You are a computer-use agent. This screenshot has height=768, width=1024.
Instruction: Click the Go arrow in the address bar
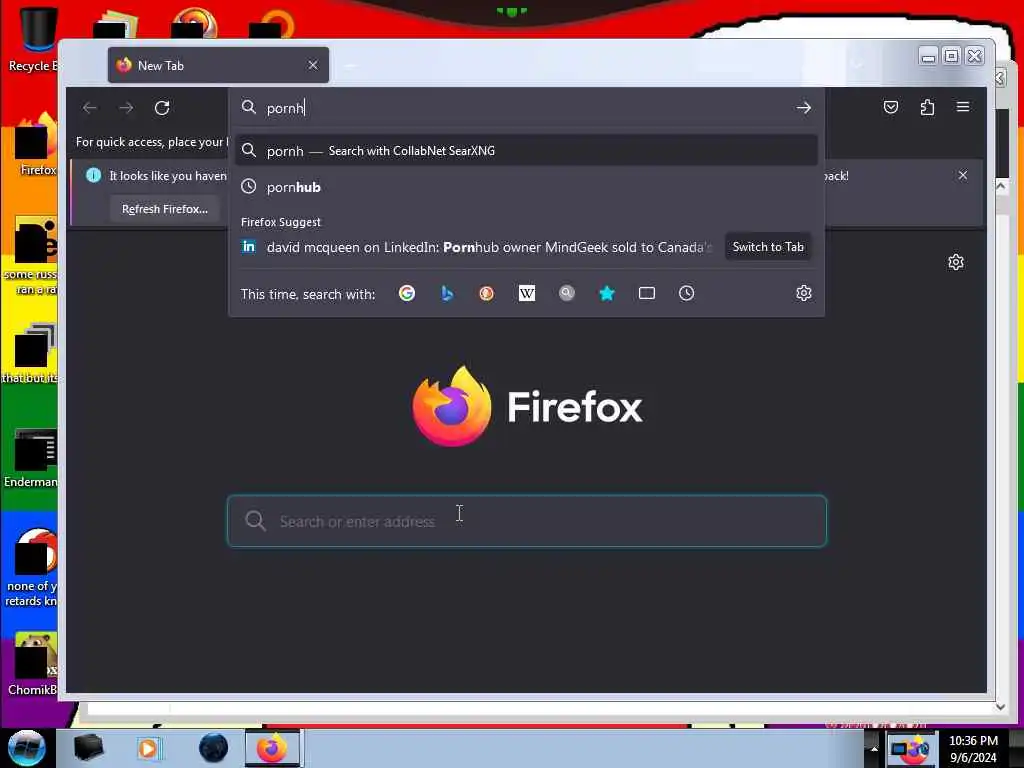click(804, 108)
